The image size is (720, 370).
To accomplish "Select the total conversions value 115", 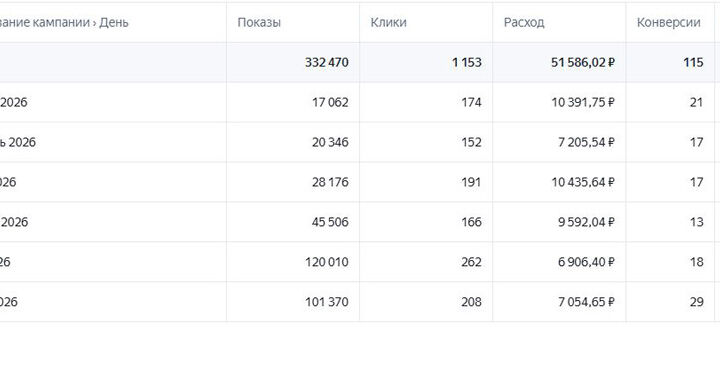I will [x=693, y=62].
